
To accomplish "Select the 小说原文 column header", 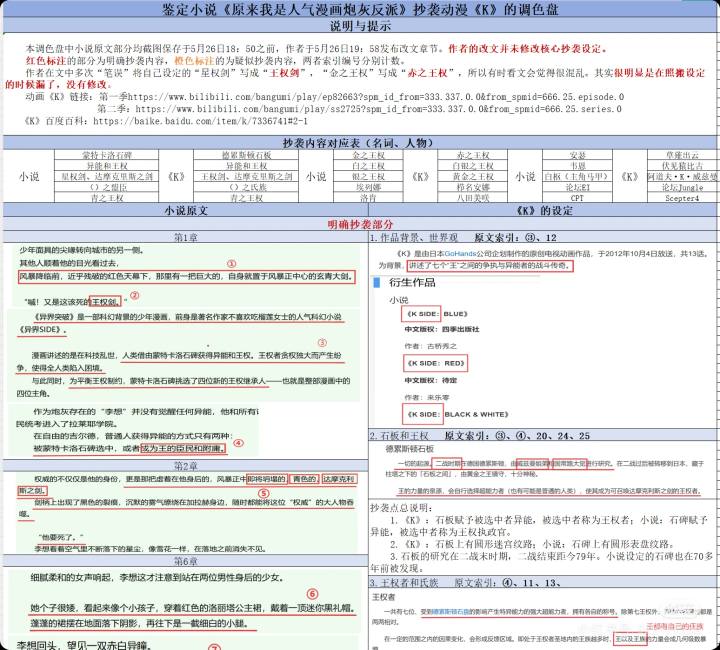I will 186,211.
